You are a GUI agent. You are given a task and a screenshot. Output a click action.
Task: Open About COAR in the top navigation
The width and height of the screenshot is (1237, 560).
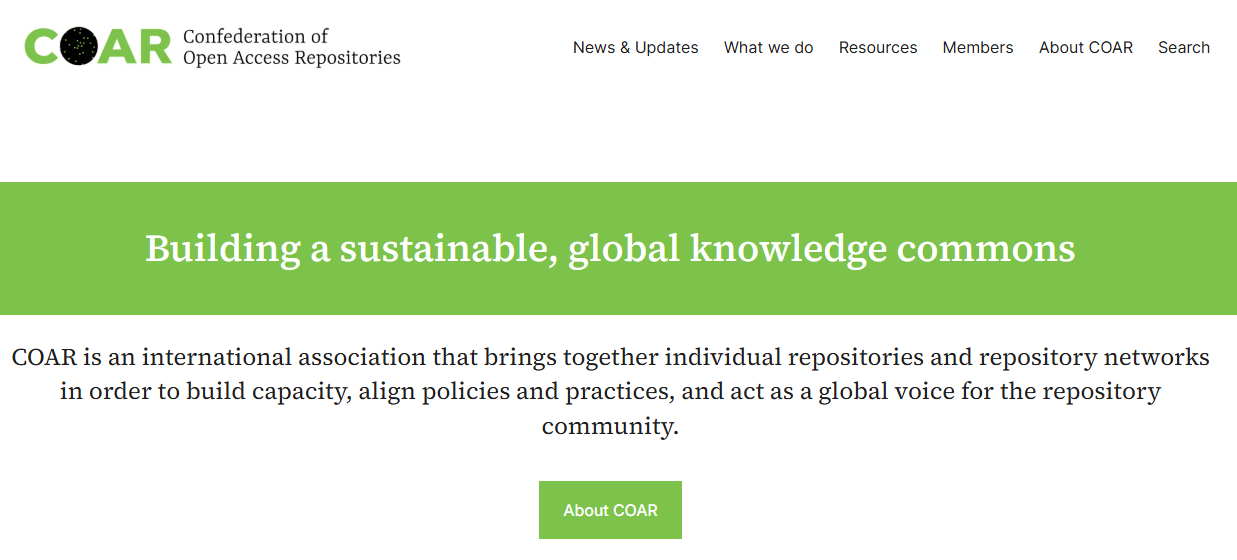pyautogui.click(x=1085, y=47)
